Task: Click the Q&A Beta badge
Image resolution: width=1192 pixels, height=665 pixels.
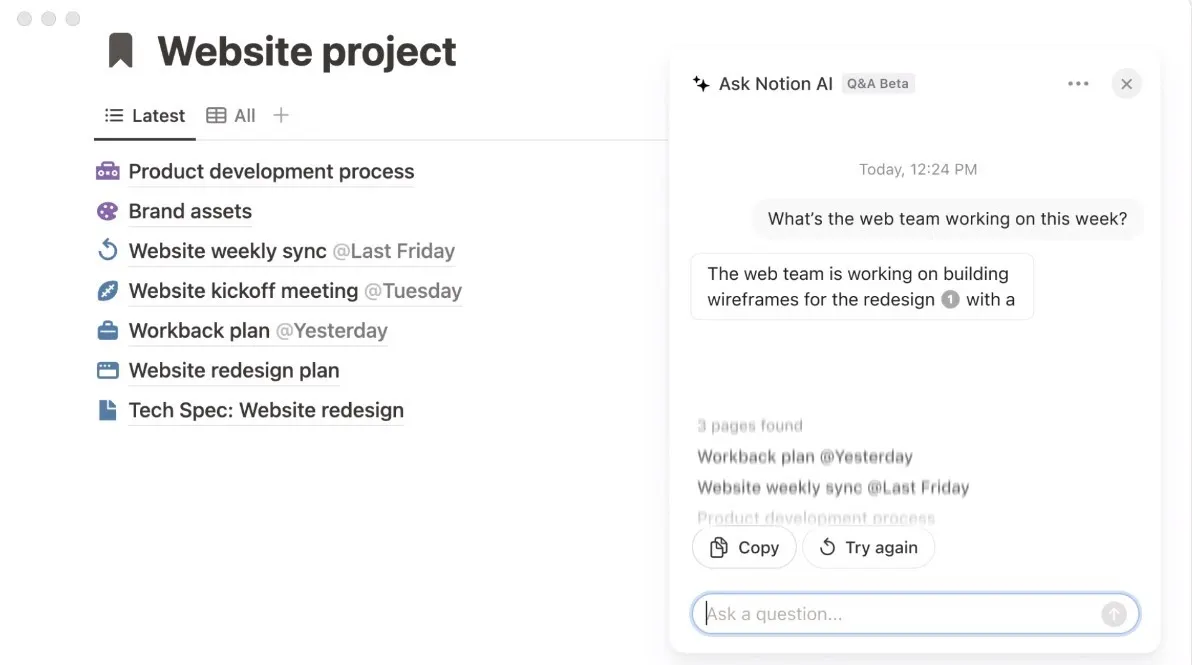Action: (877, 84)
